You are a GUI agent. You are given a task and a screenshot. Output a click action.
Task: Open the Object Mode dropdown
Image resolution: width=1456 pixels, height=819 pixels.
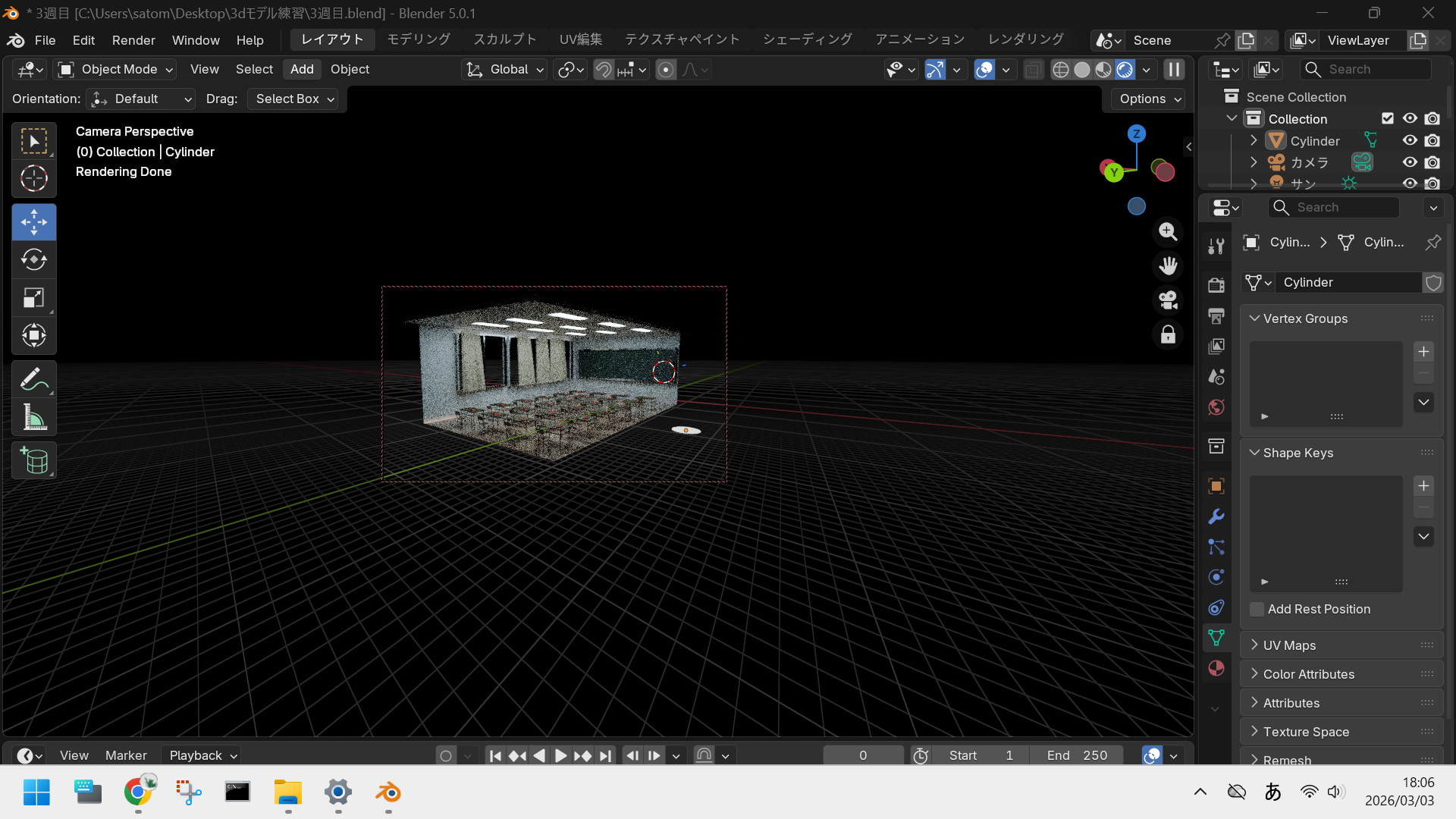[115, 69]
